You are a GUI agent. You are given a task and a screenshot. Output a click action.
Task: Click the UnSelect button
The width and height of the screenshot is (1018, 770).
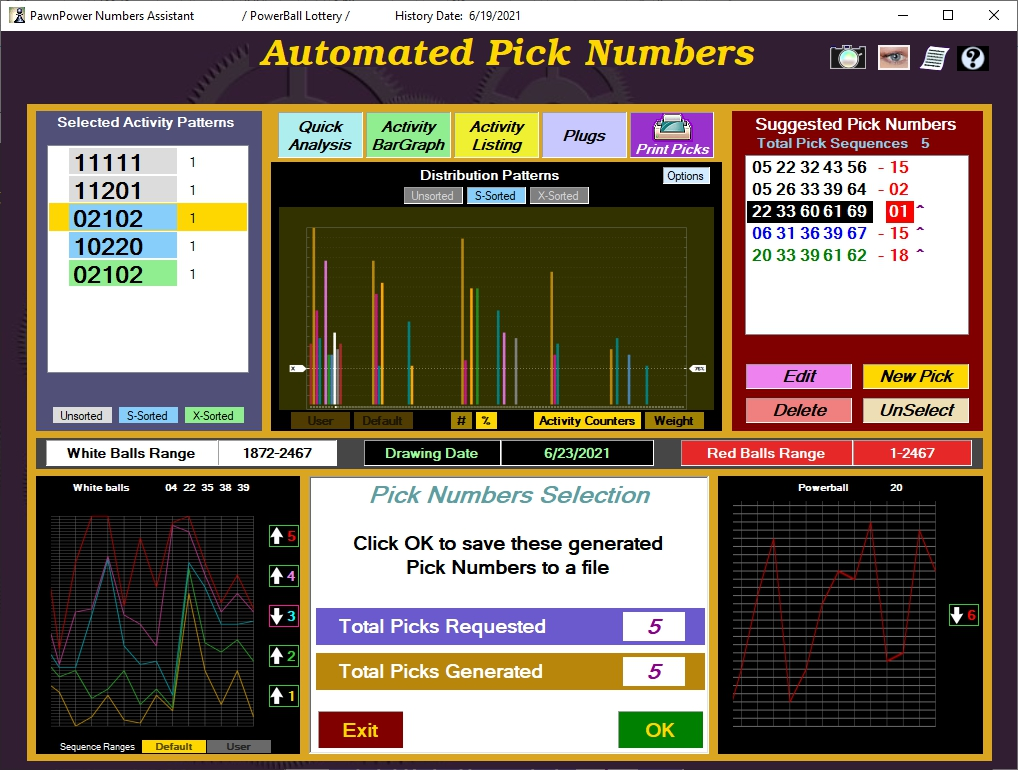tap(915, 410)
